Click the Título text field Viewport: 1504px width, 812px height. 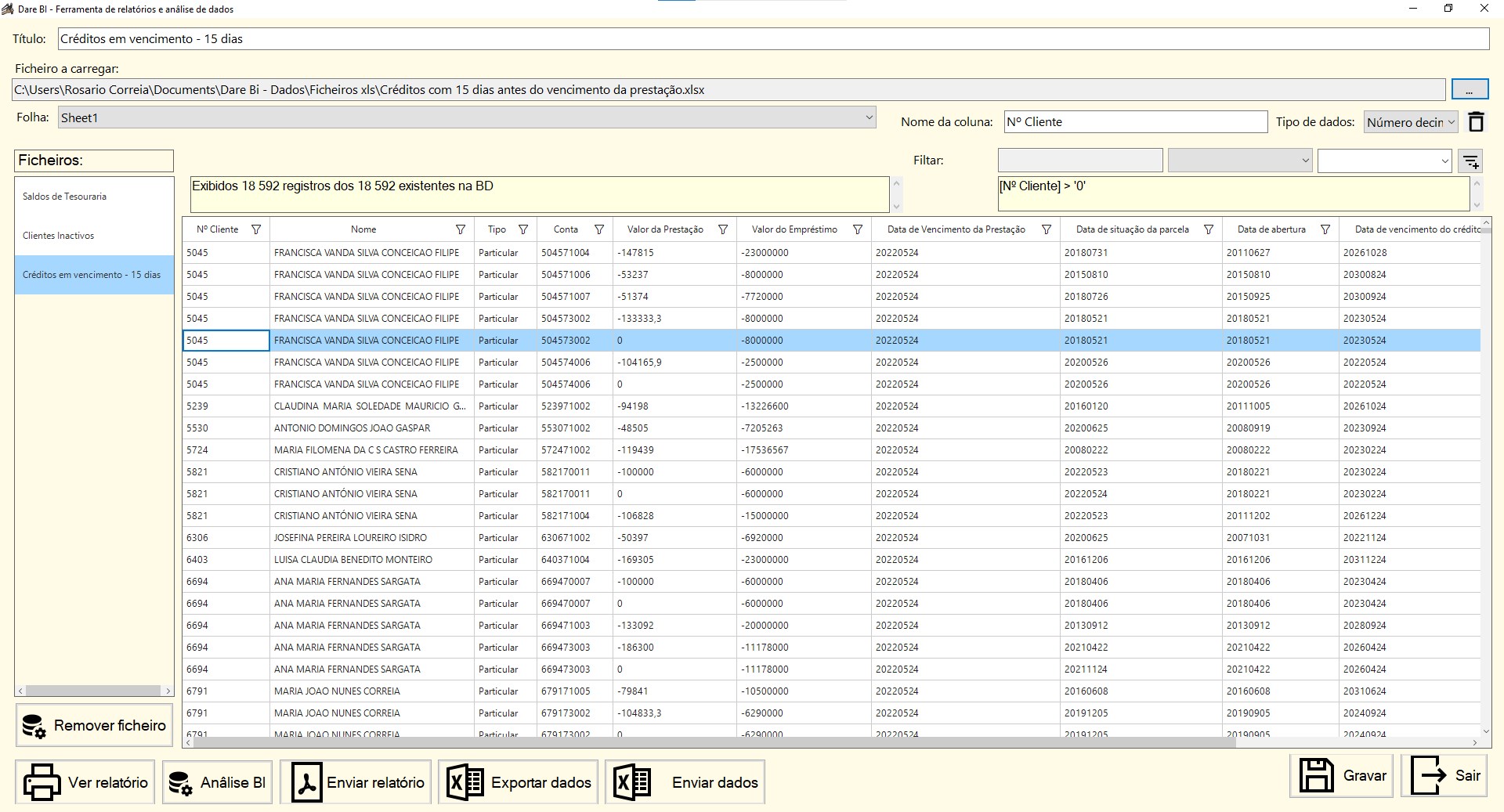(x=772, y=39)
